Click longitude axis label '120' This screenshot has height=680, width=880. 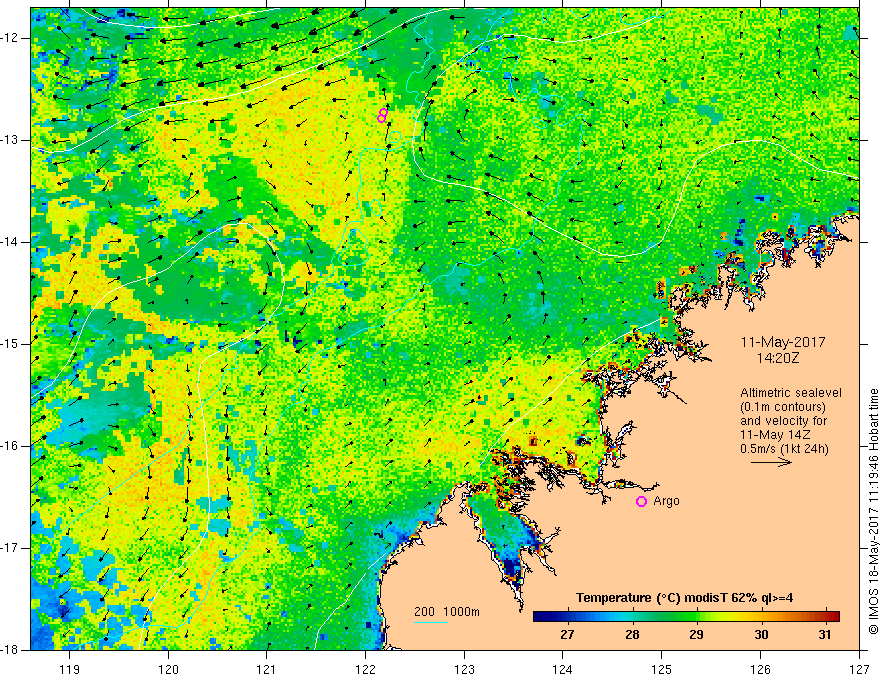point(168,669)
